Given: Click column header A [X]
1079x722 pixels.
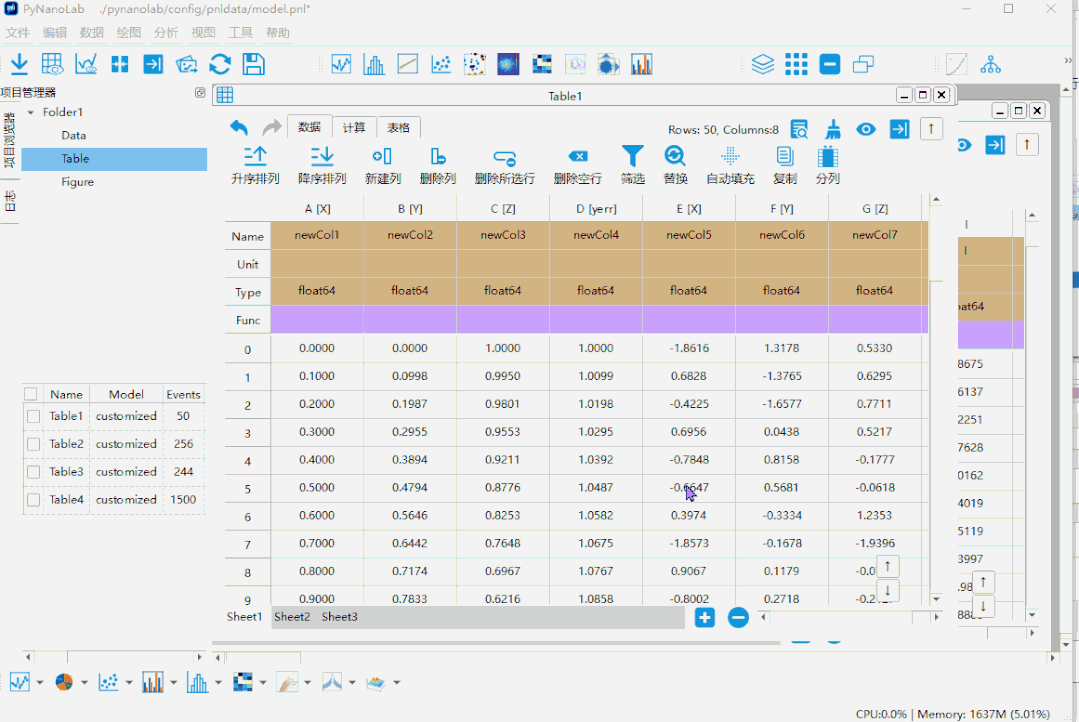Looking at the screenshot, I should tap(317, 209).
